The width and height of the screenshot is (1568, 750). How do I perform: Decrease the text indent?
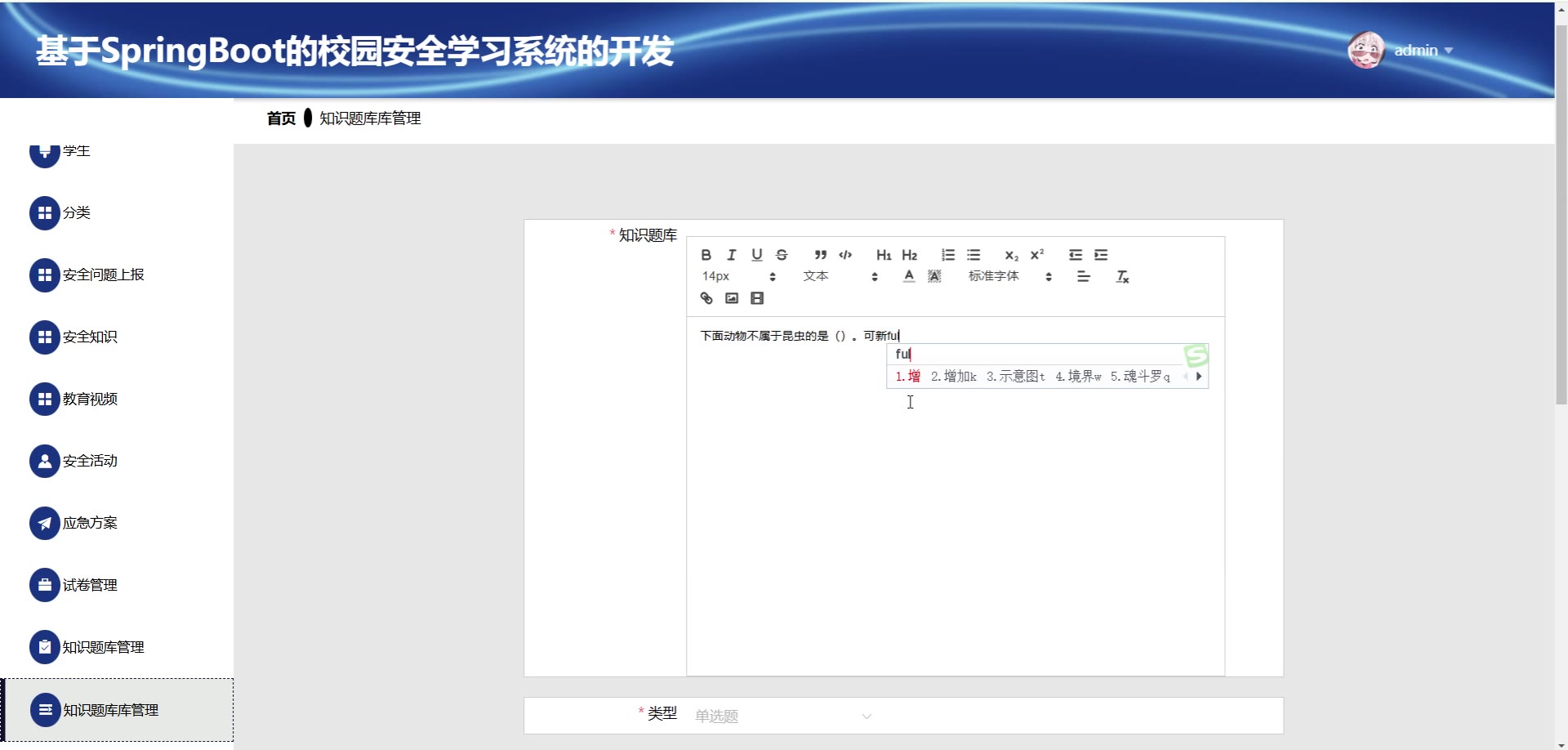pyautogui.click(x=1076, y=255)
